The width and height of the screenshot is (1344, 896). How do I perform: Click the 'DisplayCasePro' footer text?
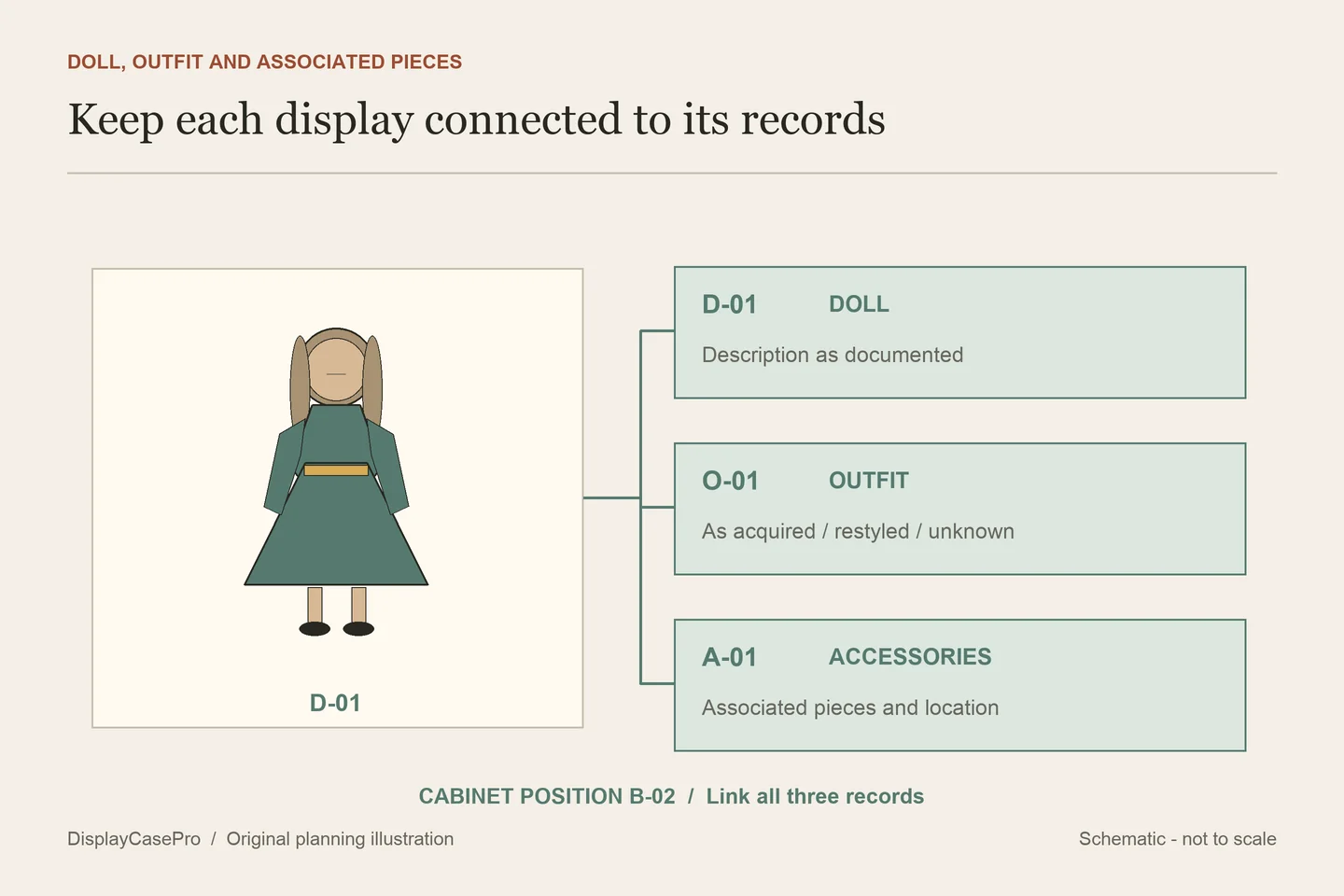[133, 839]
